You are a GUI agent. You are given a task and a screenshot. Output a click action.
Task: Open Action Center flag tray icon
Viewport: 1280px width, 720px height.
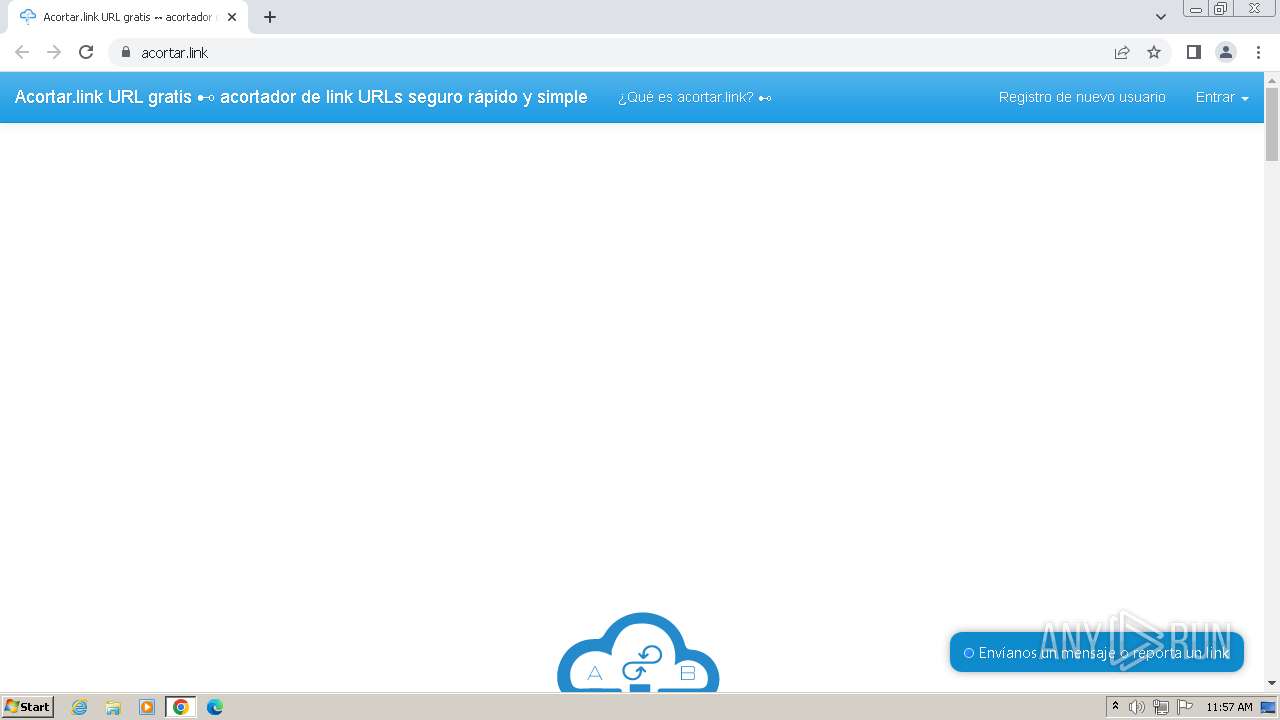[1185, 707]
